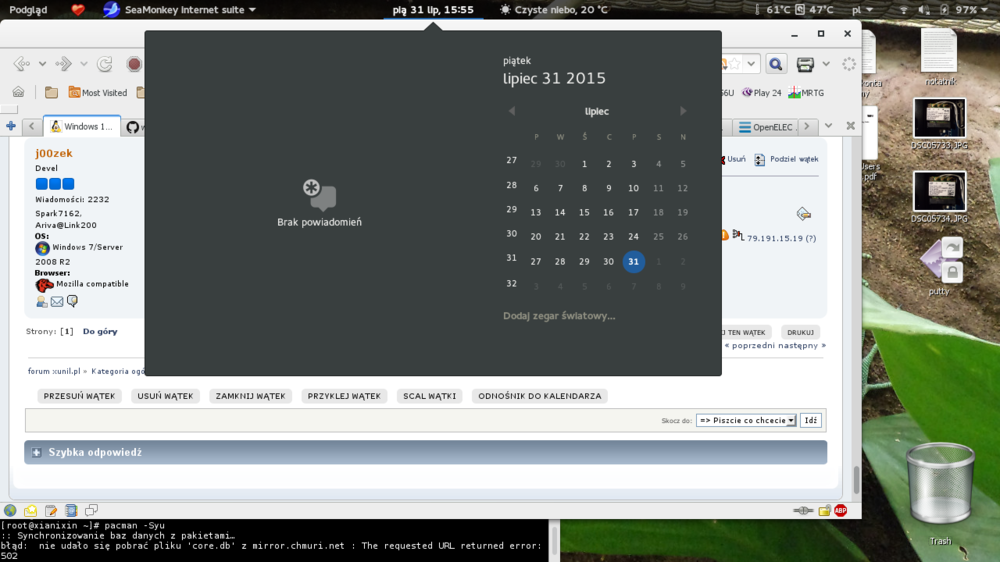1000x562 pixels.
Task: Open Mail & Newsgroups icon in status bar
Action: coord(31,510)
